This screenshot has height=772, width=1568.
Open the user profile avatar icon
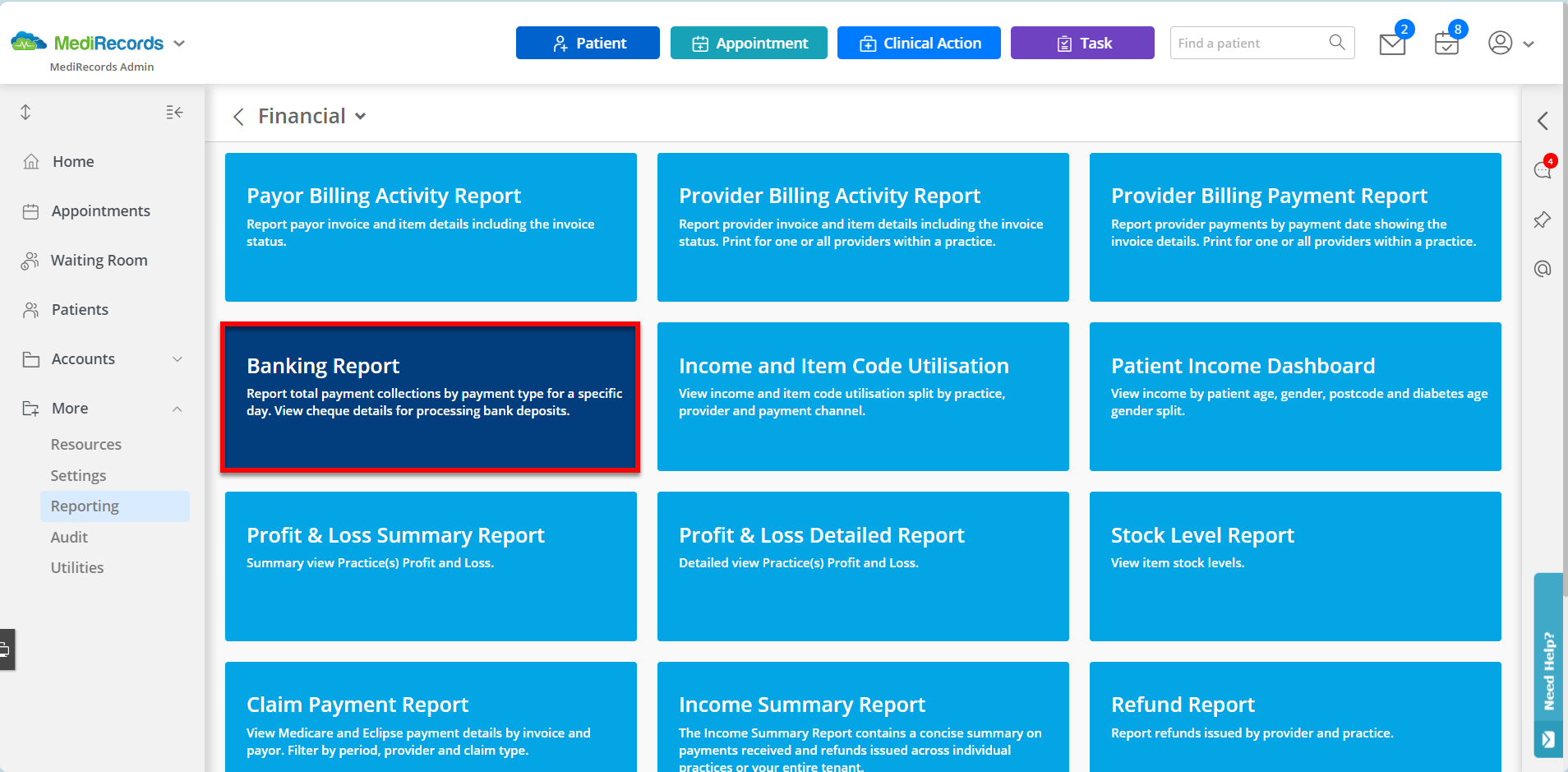coord(1501,43)
